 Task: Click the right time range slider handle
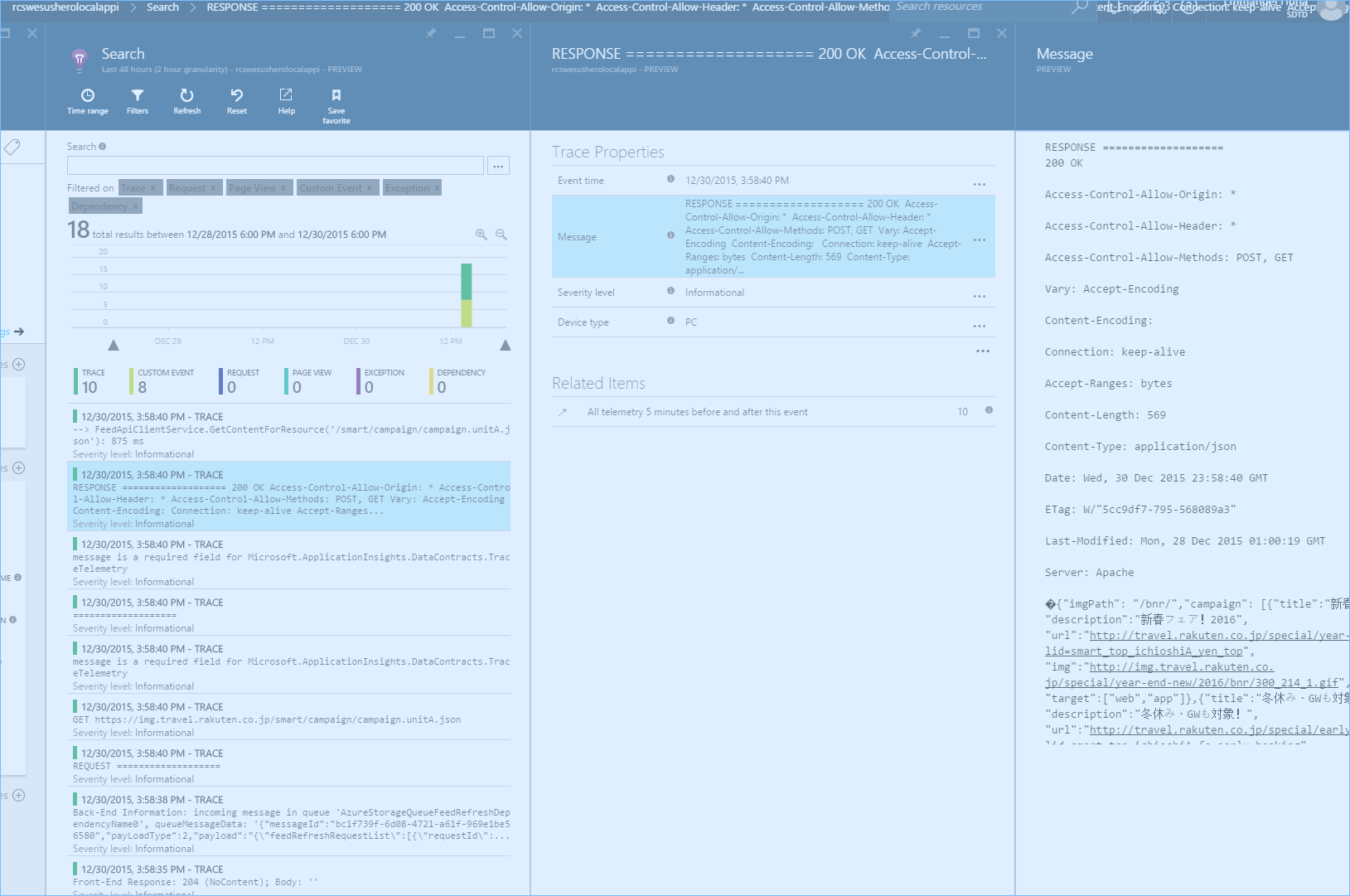[506, 345]
